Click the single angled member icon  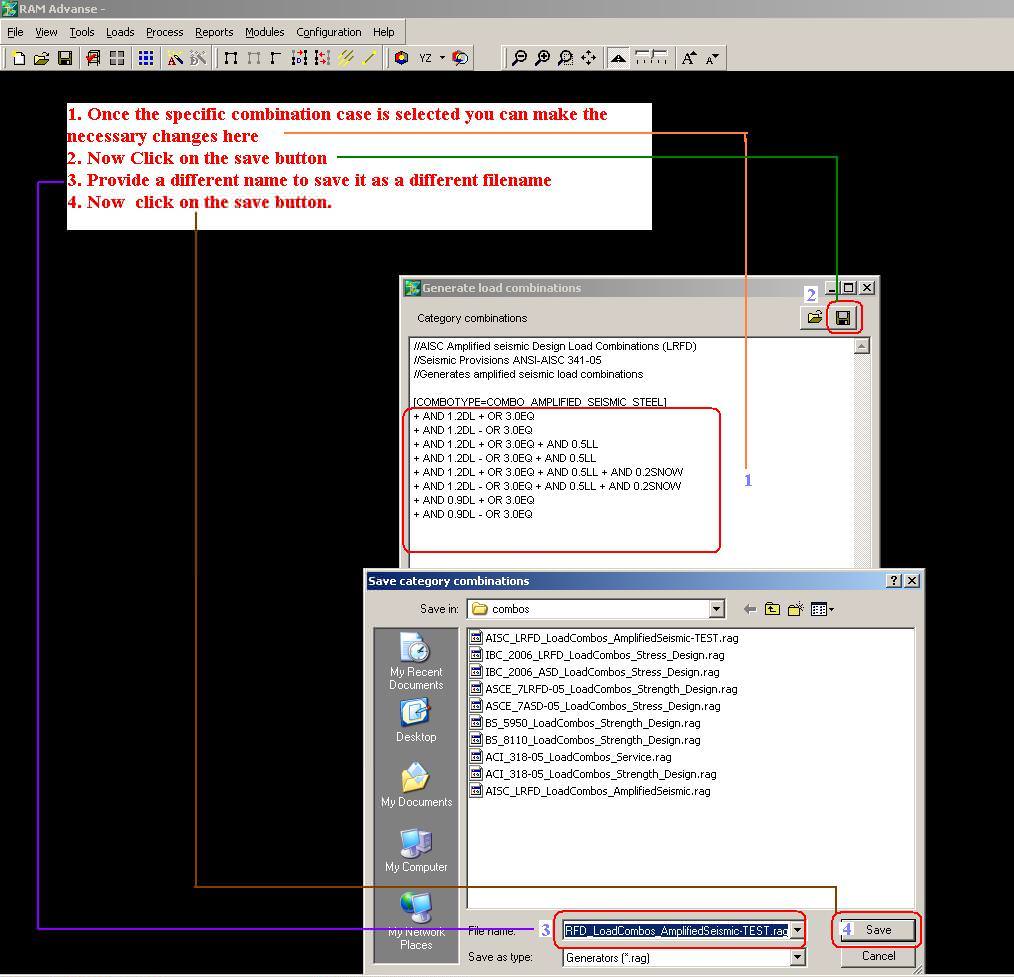point(276,58)
